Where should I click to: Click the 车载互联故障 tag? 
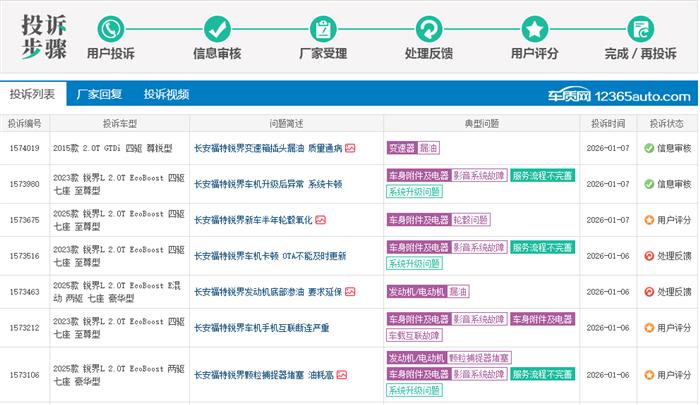click(414, 336)
